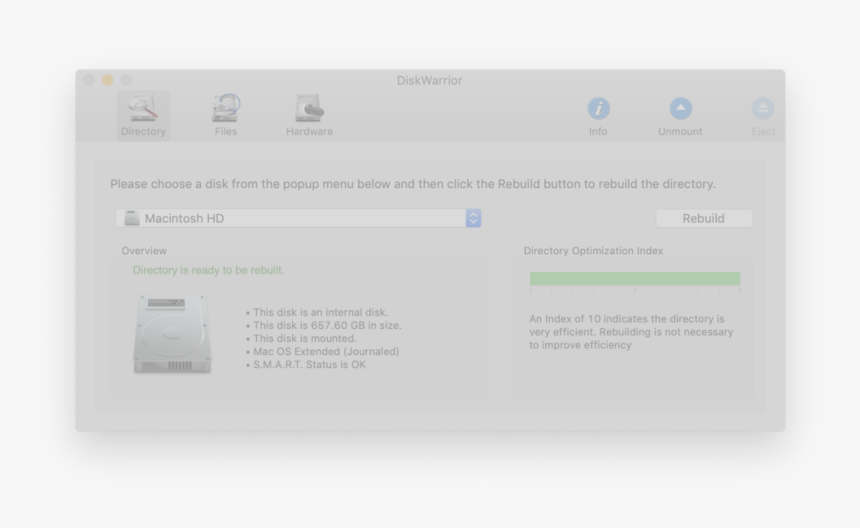Click 'S.M.A.R.T. Status is OK' line

tap(309, 365)
